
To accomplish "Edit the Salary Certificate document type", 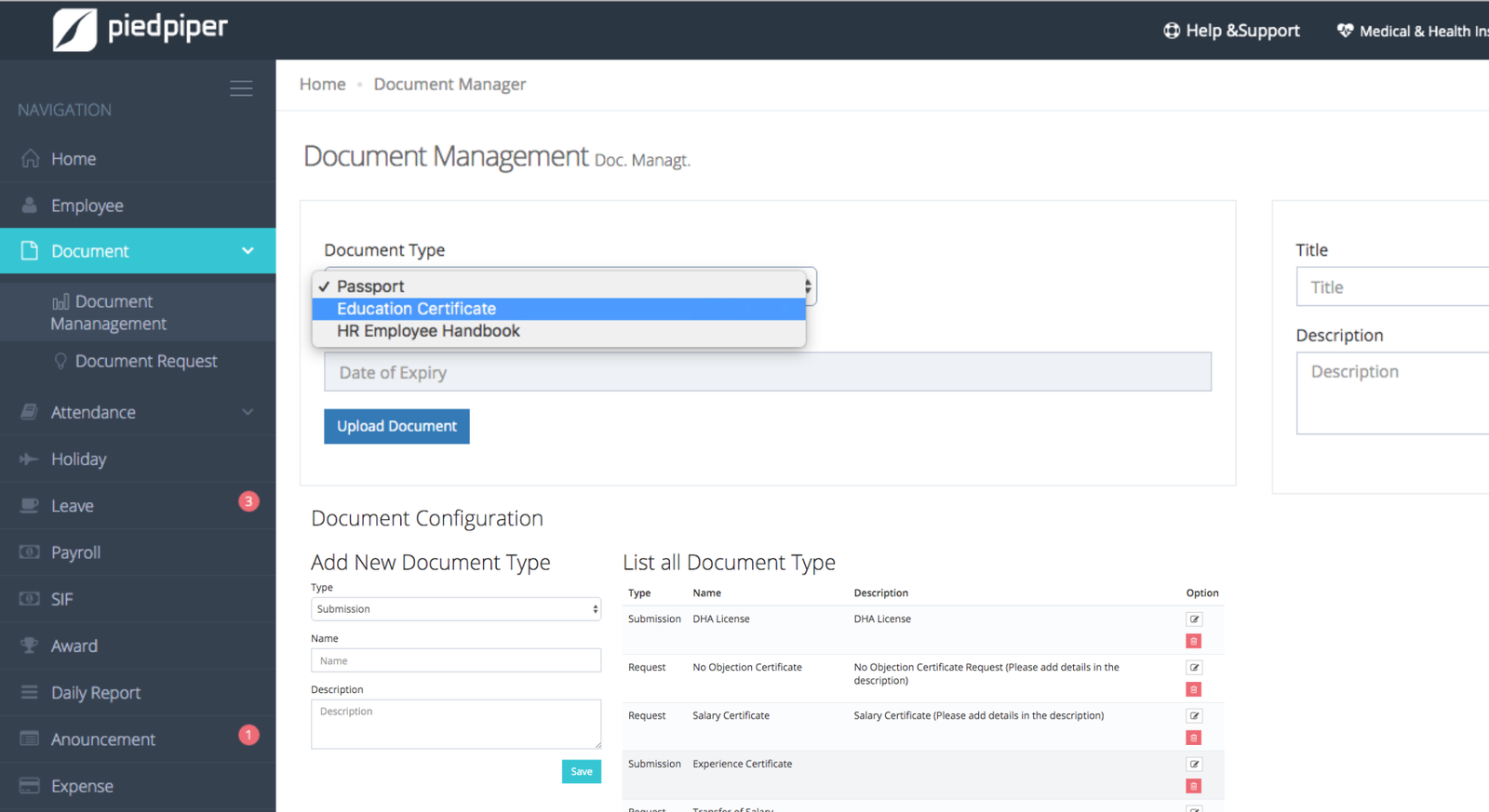I will pyautogui.click(x=1194, y=716).
